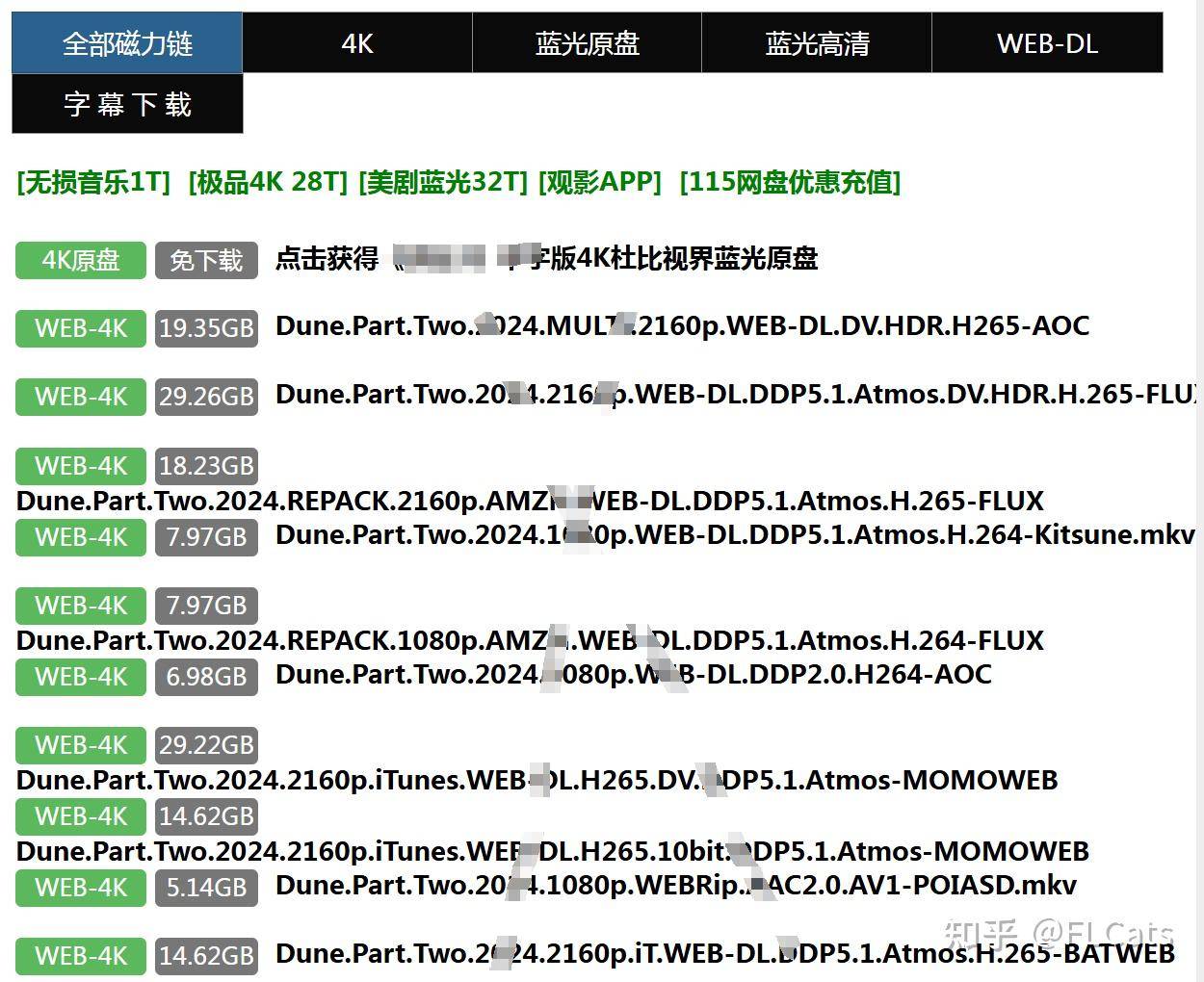Viewport: 1204px width, 982px height.
Task: Click the WEB-4K badge beside 29.22GB
Action: click(81, 745)
